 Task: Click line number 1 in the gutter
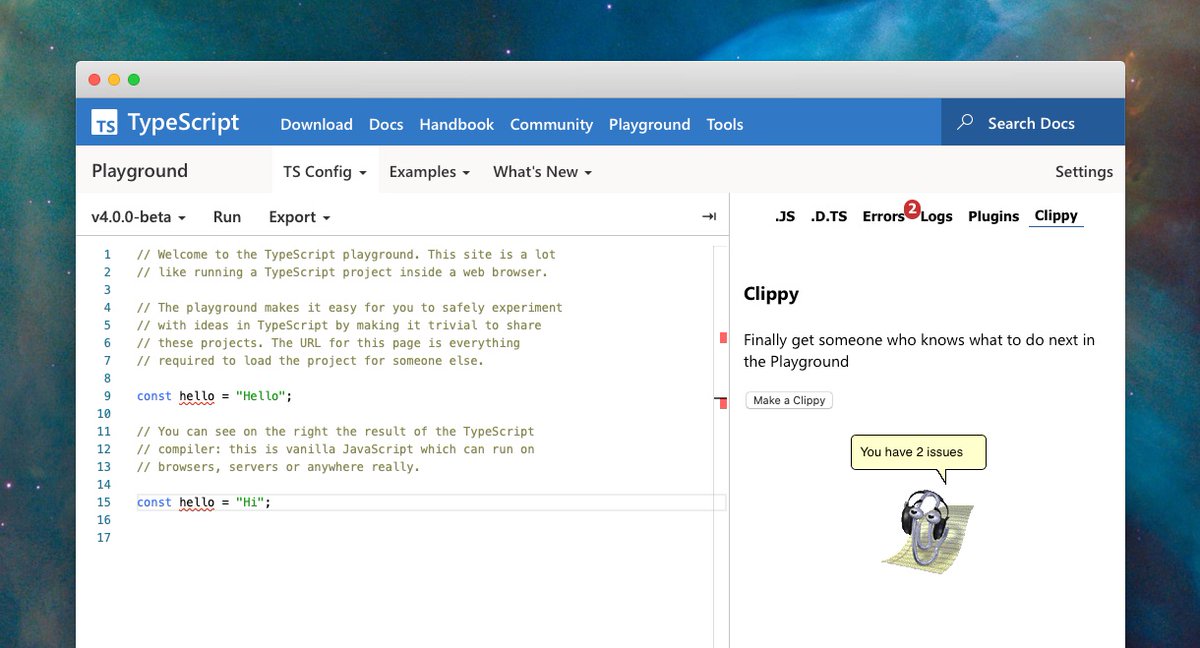tap(108, 254)
